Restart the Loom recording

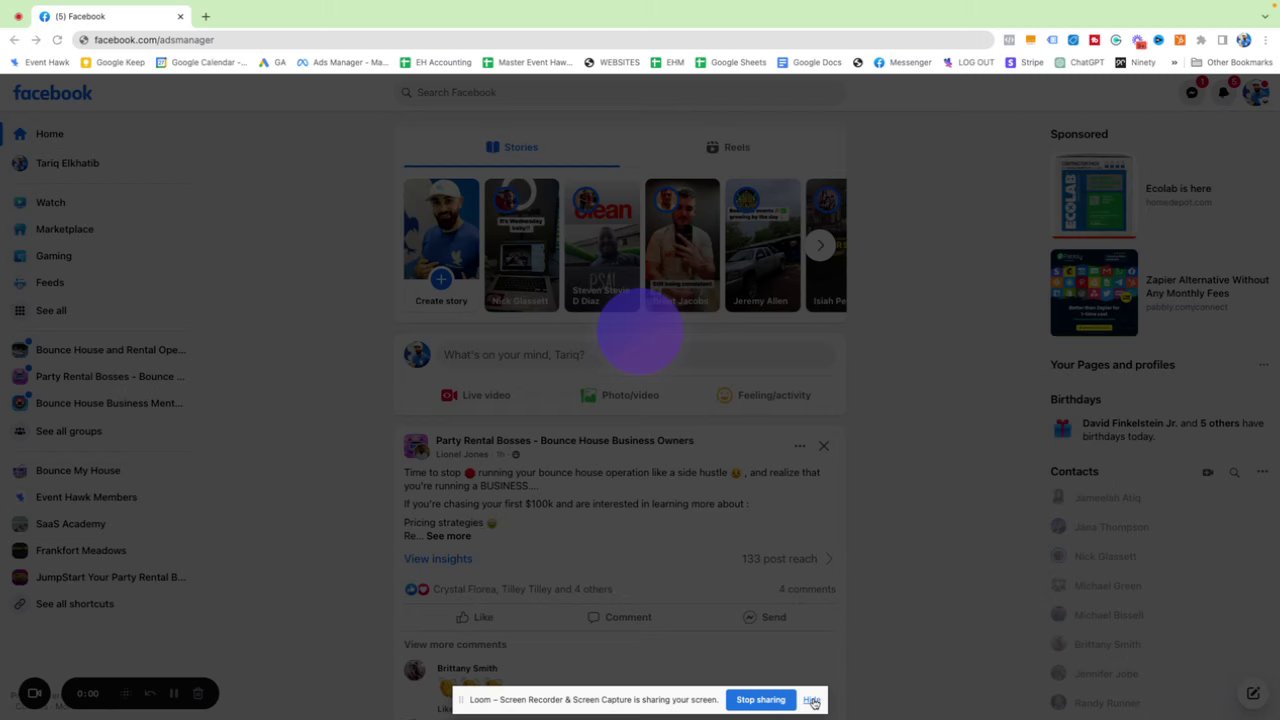tap(150, 693)
